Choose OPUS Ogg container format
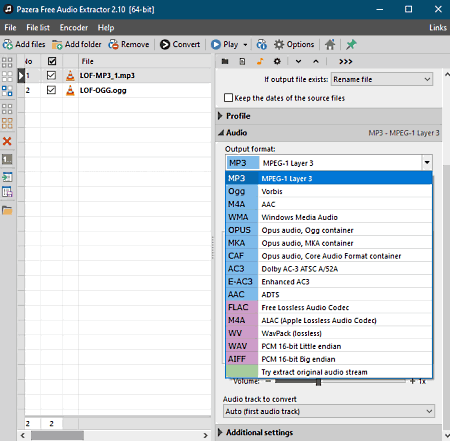Screen dimensions: 450x441 click(329, 230)
